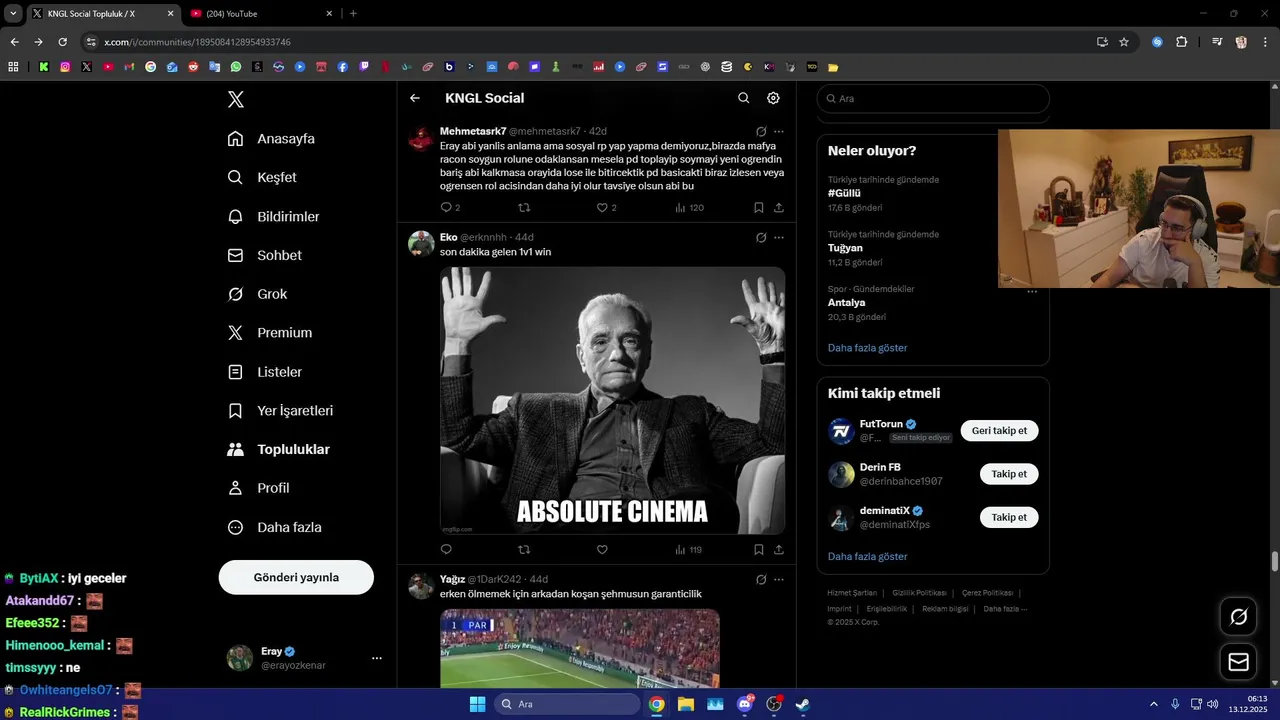Viewport: 1280px width, 720px height.
Task: Show more trends via Daha fazla göster
Action: tap(867, 348)
